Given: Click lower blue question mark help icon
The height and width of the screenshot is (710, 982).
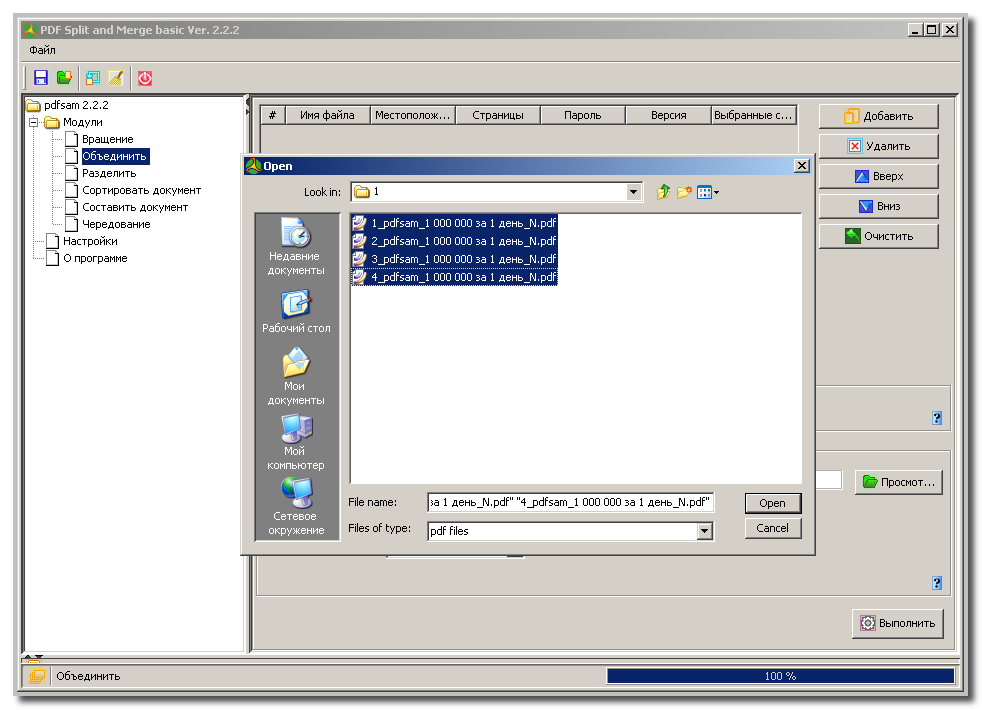Looking at the screenshot, I should coord(937,583).
